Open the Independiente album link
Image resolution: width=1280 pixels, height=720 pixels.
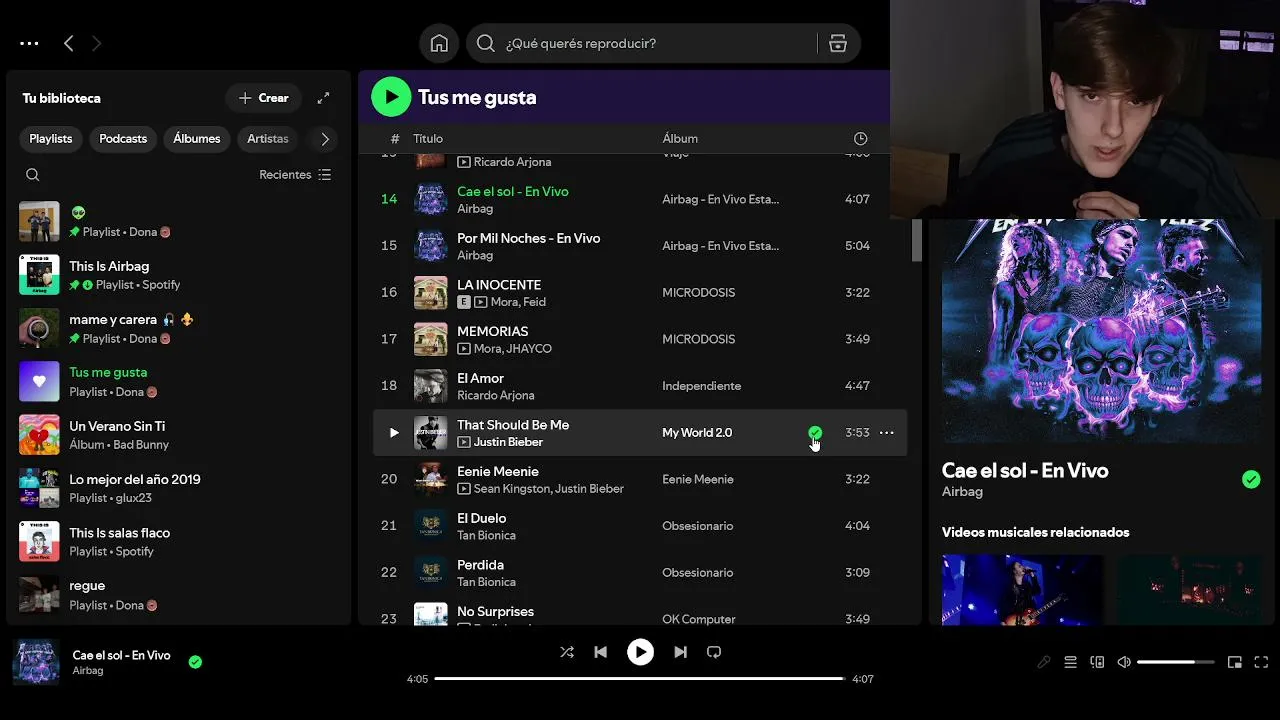(x=702, y=386)
